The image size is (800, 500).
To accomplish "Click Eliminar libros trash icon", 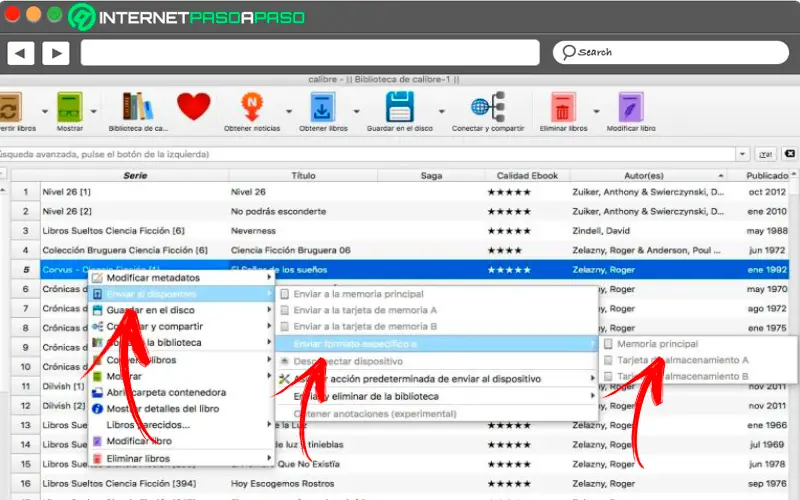I will pos(563,107).
